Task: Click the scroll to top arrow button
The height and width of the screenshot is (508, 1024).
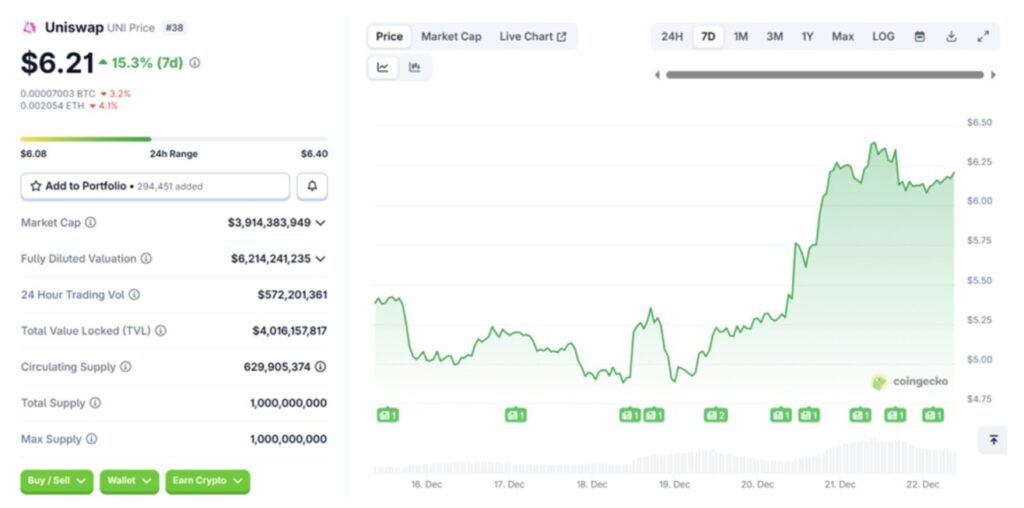Action: [x=992, y=440]
